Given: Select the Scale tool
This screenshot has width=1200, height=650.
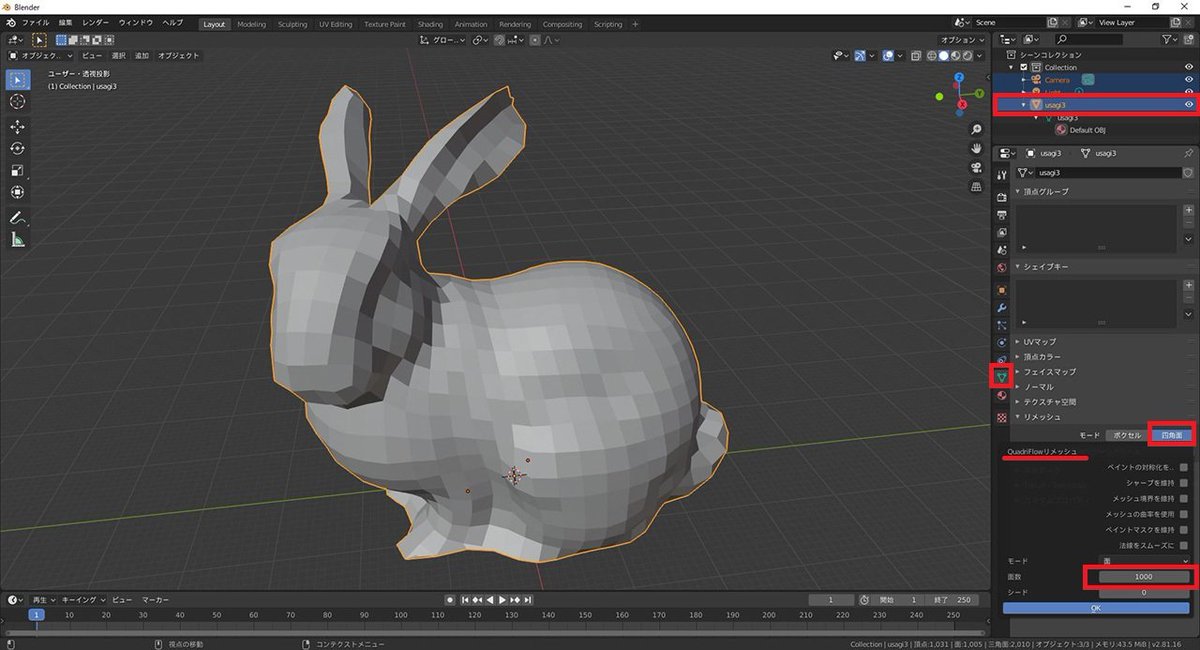Looking at the screenshot, I should pos(18,171).
